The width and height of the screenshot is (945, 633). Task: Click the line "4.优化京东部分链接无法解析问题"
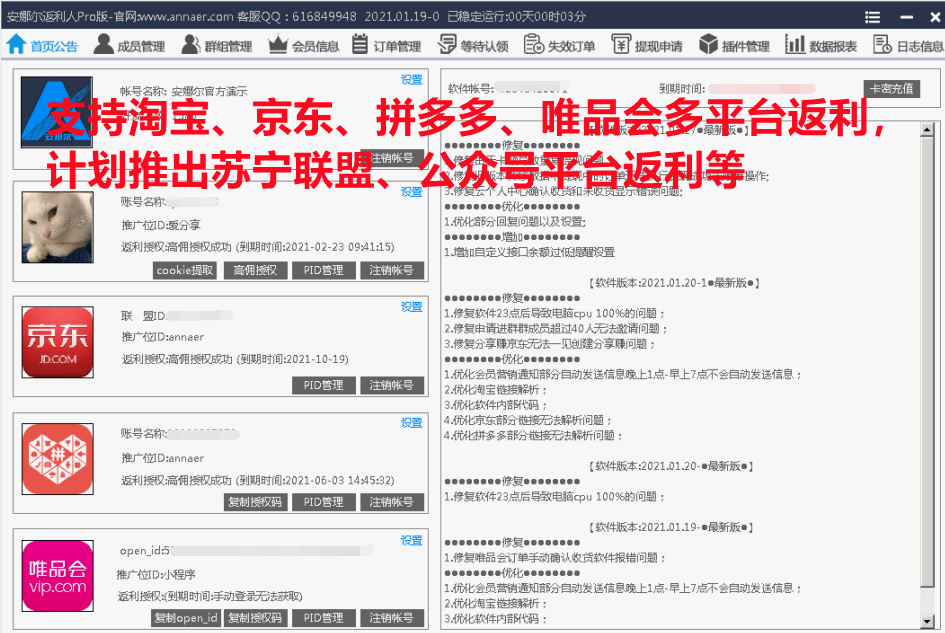(529, 420)
